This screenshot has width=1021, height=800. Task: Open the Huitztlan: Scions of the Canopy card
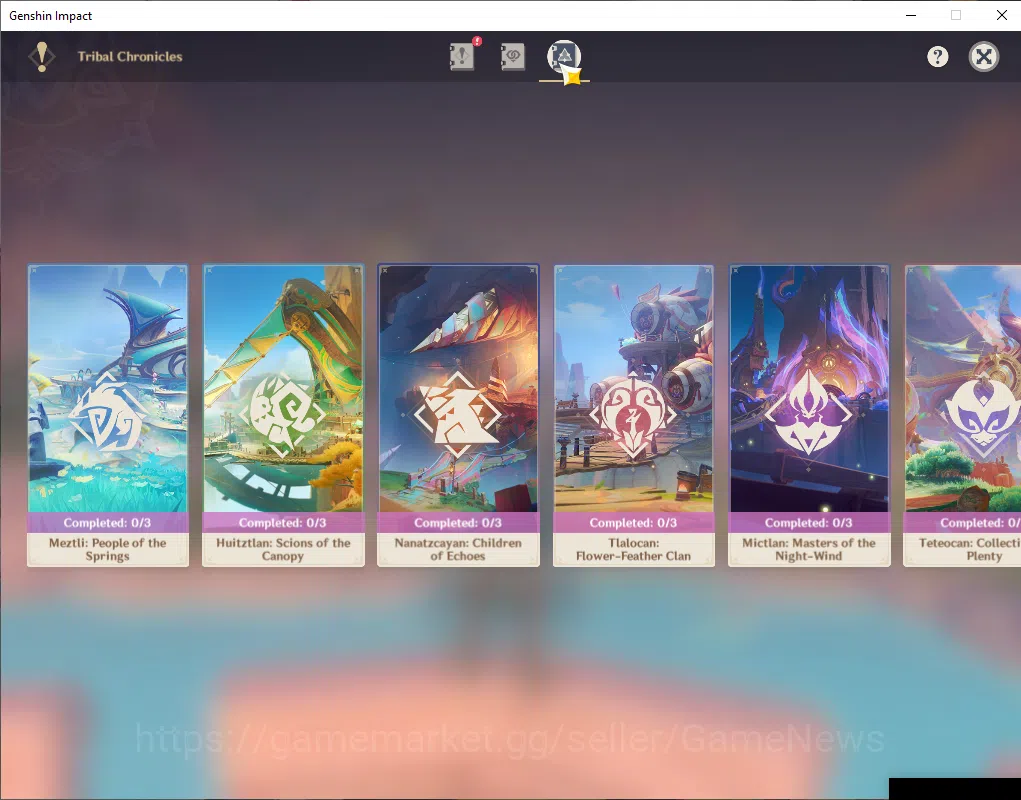(x=283, y=415)
